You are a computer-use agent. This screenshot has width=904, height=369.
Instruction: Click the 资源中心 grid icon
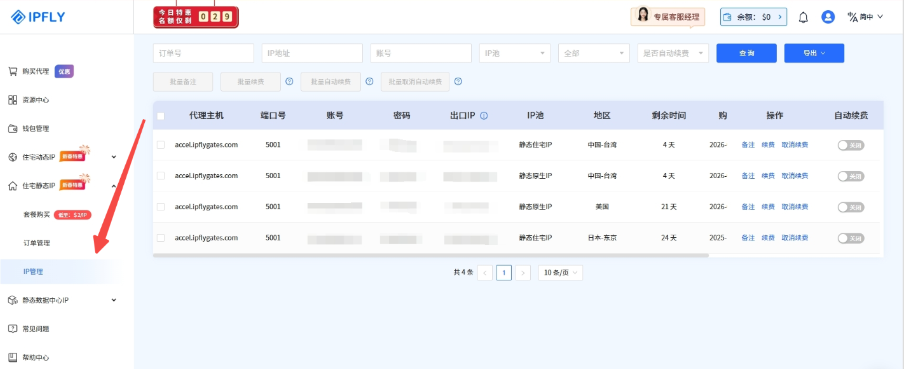coord(13,100)
